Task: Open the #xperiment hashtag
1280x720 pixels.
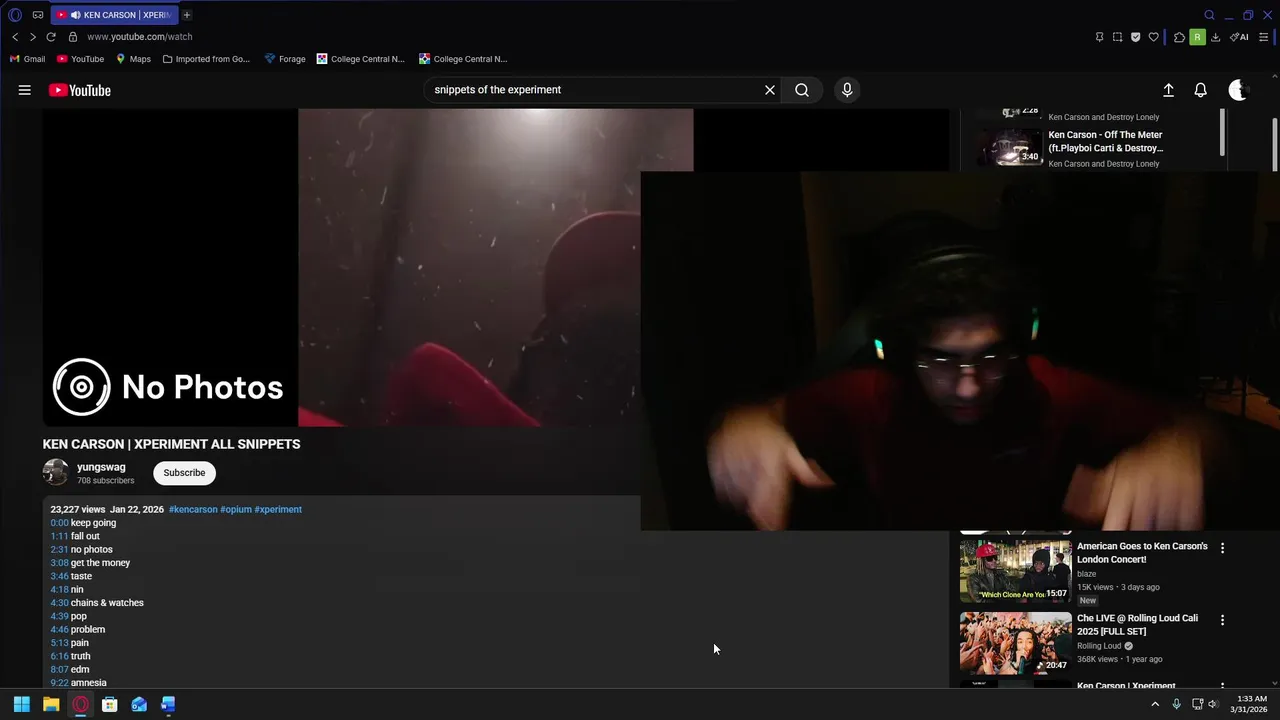Action: pyautogui.click(x=278, y=510)
